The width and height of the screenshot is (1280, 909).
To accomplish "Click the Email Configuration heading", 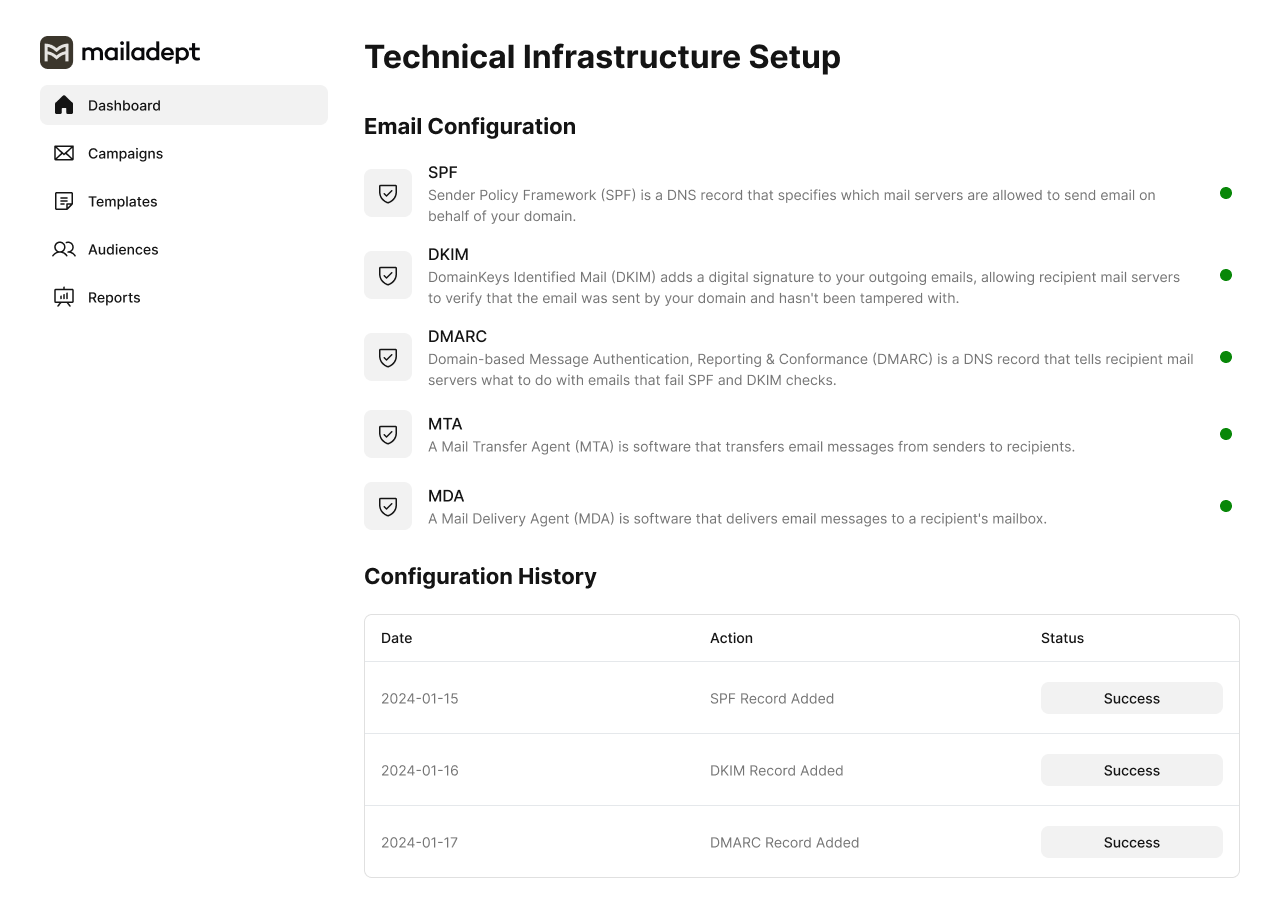I will 470,126.
